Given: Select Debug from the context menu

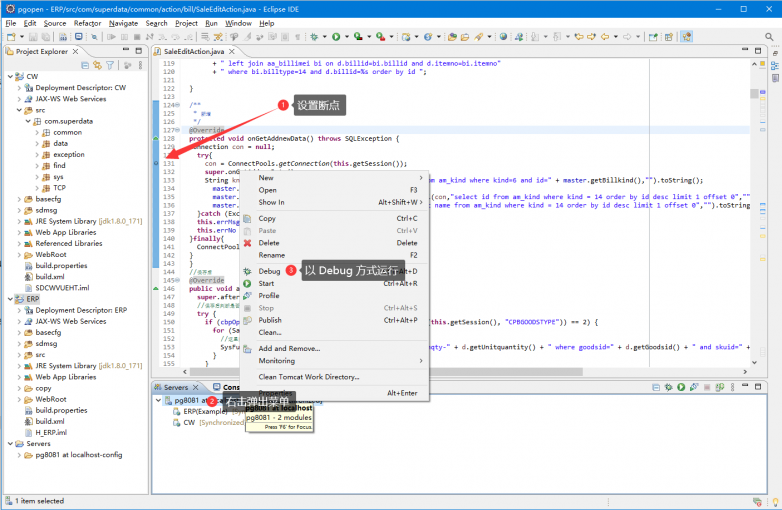Looking at the screenshot, I should pyautogui.click(x=269, y=271).
